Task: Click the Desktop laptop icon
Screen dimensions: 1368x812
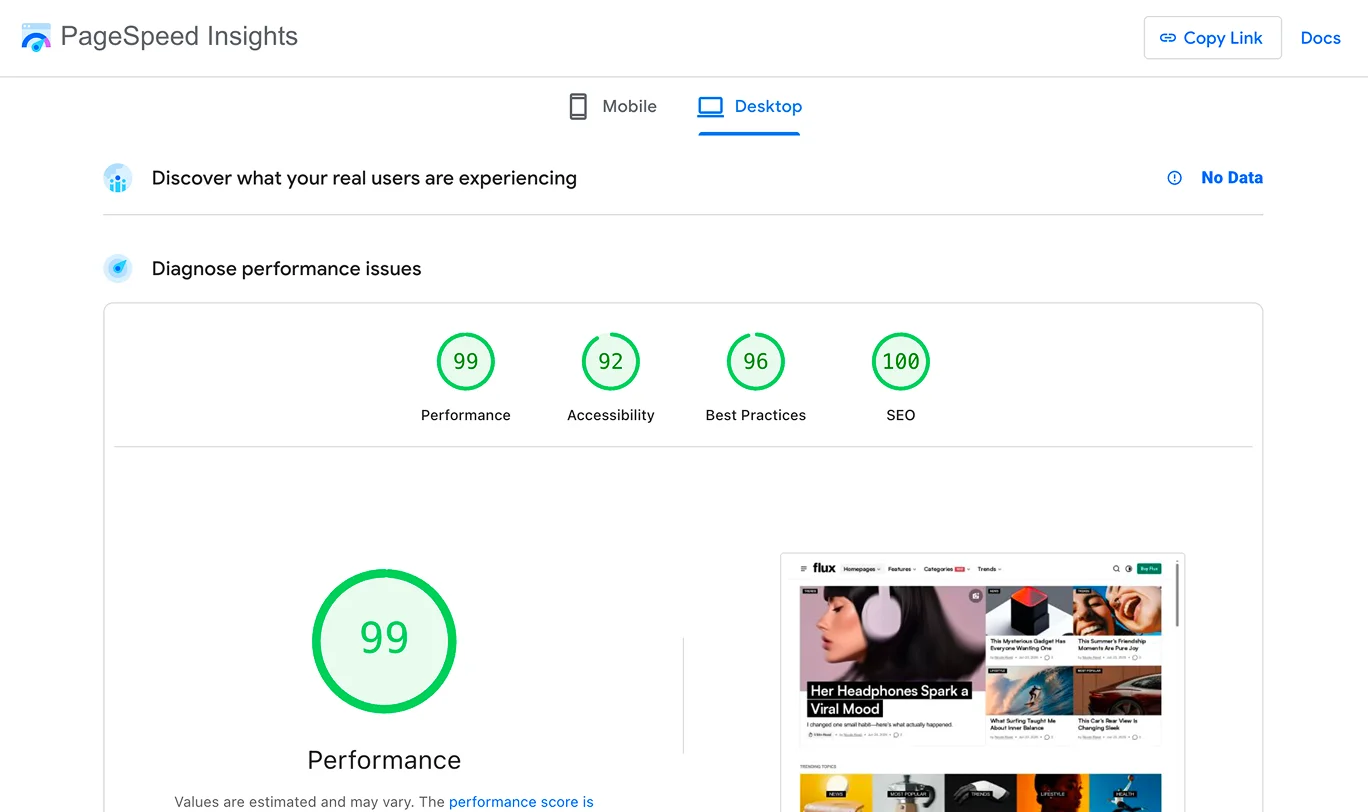Action: pos(710,107)
